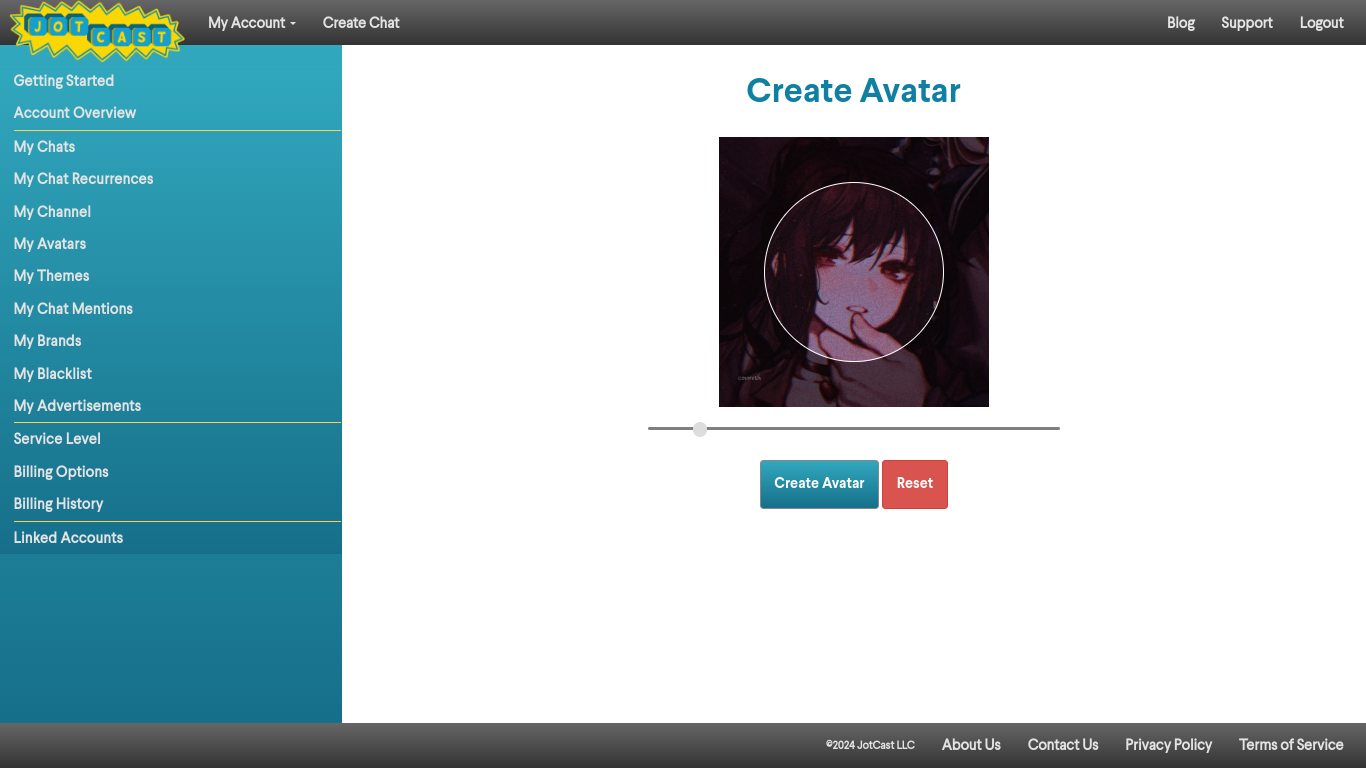Open Terms of Service in the footer
The width and height of the screenshot is (1366, 768).
coord(1291,744)
